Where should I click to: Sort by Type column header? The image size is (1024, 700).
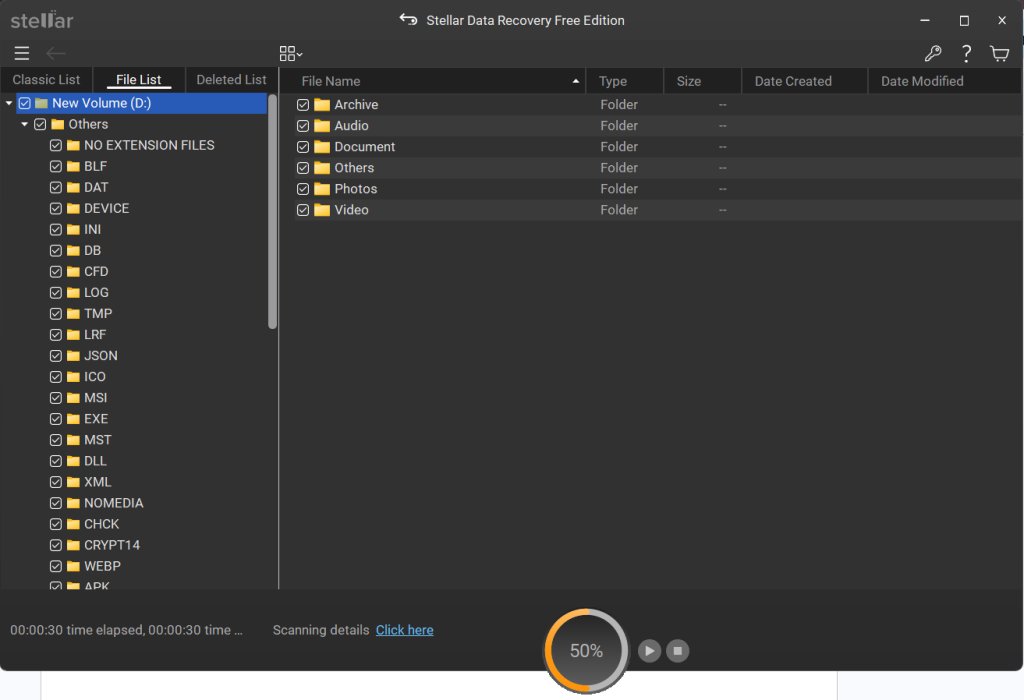[625, 81]
